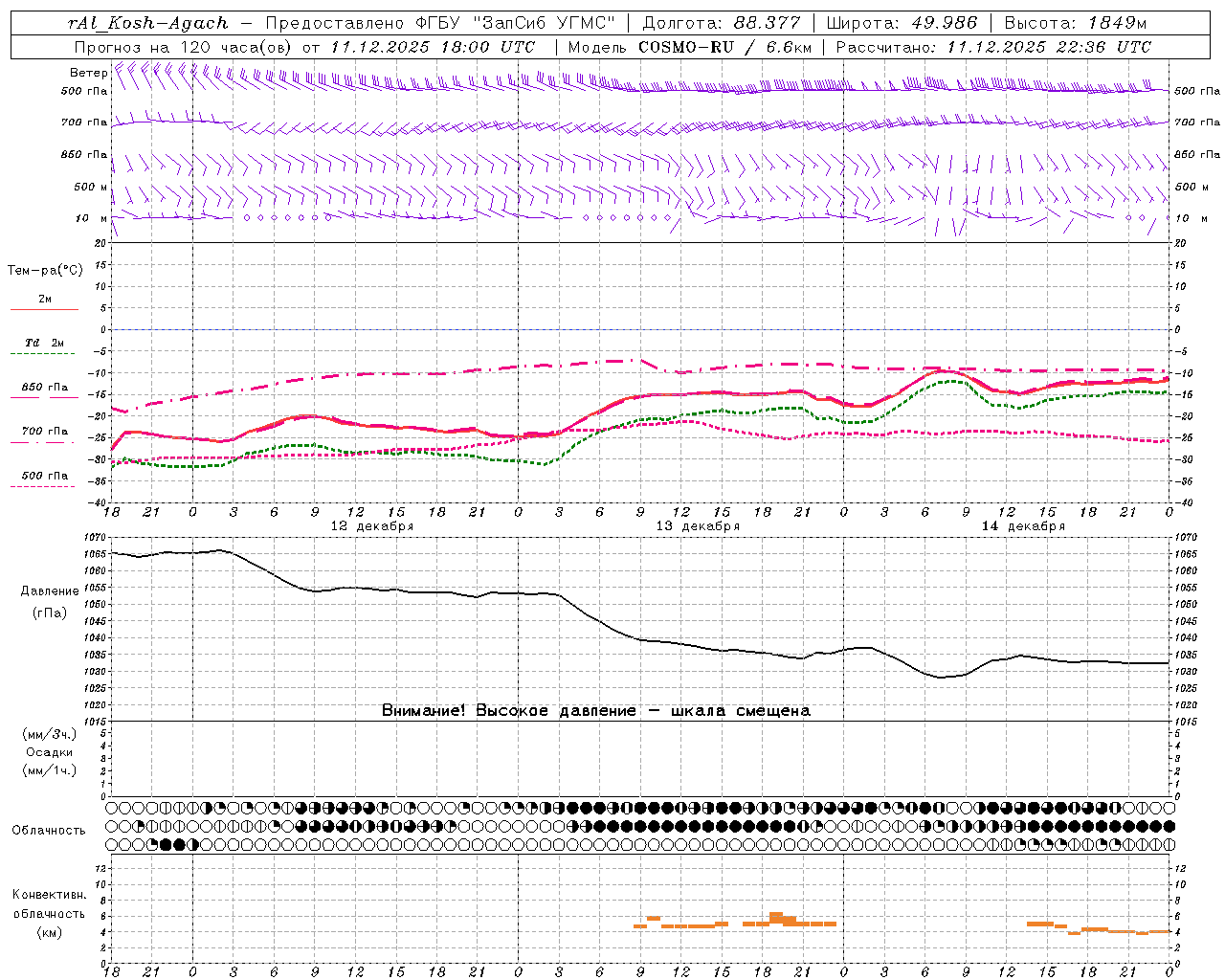Click the "Рассчитано: 11.12.2025 22:36 UTC" text
This screenshot has height=980, width=1225.
pos(993,47)
